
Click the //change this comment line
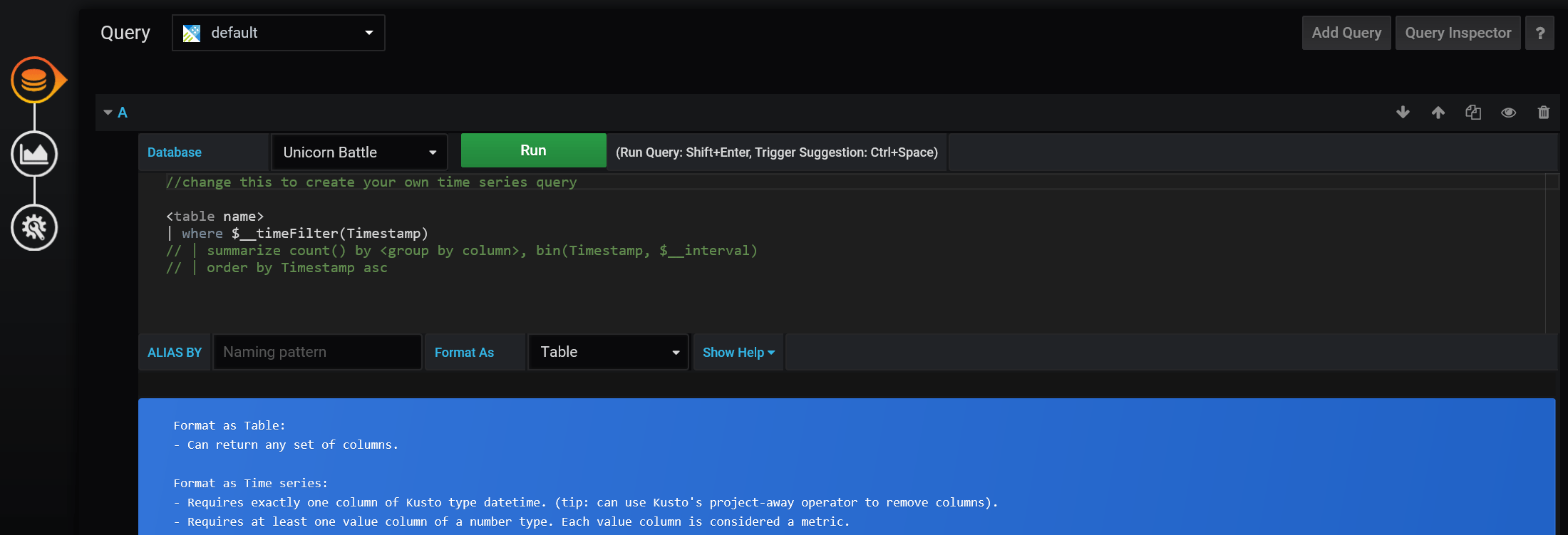coord(371,182)
